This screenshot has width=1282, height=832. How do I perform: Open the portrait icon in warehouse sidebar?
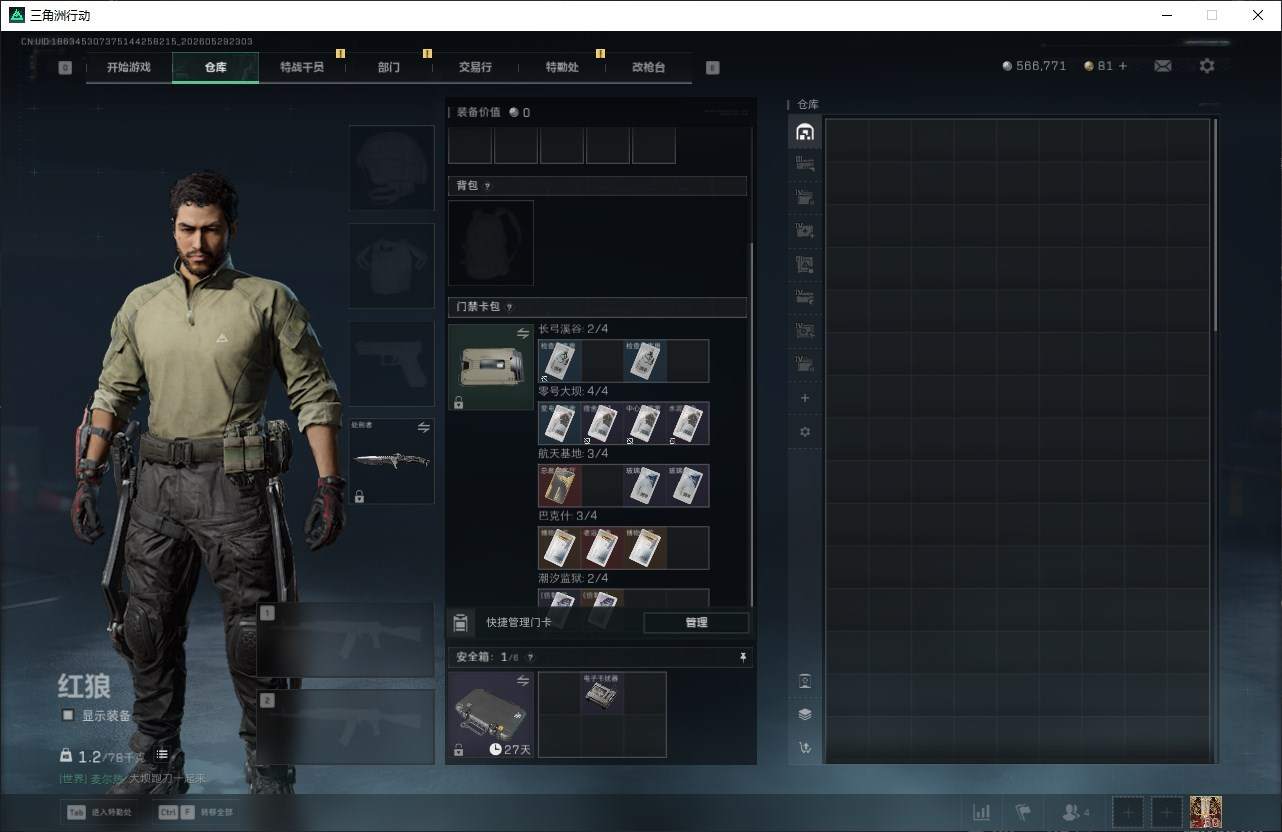(x=805, y=681)
